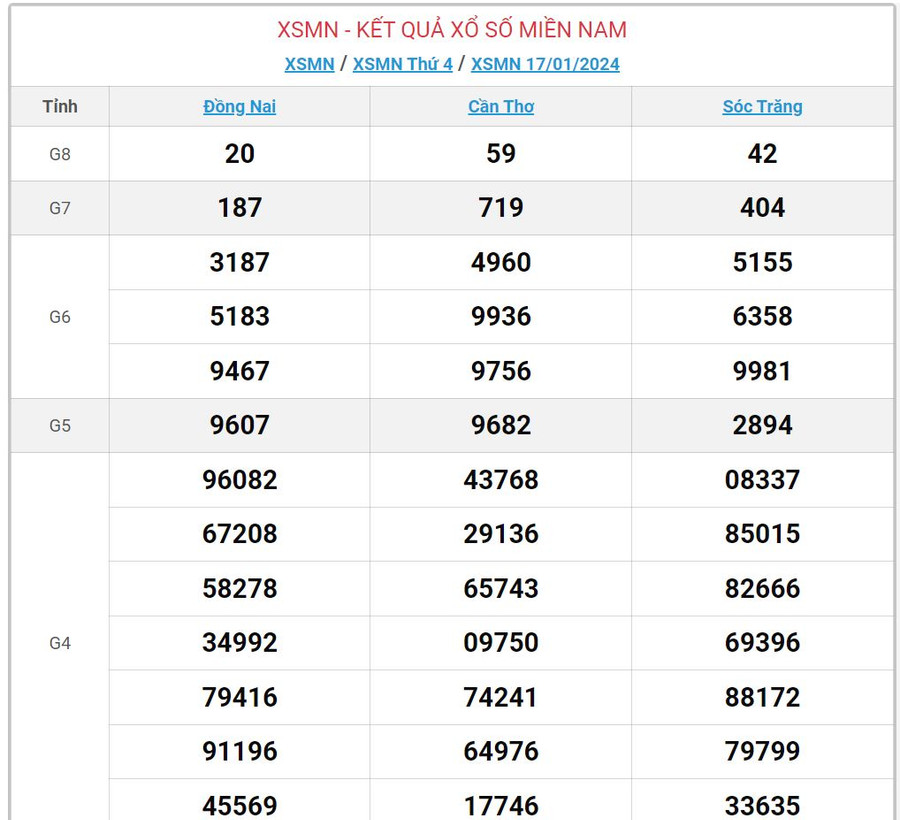Click the G7 result 187
Image resolution: width=900 pixels, height=820 pixels.
click(239, 208)
